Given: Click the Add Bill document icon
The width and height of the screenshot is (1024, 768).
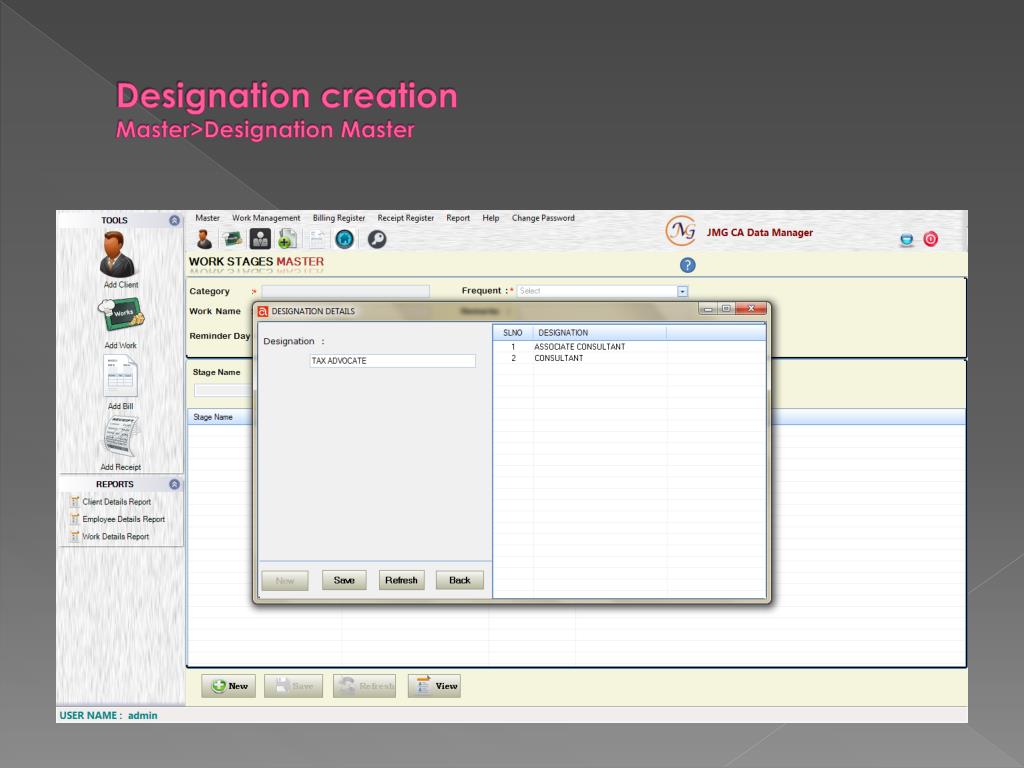Looking at the screenshot, I should click(121, 376).
